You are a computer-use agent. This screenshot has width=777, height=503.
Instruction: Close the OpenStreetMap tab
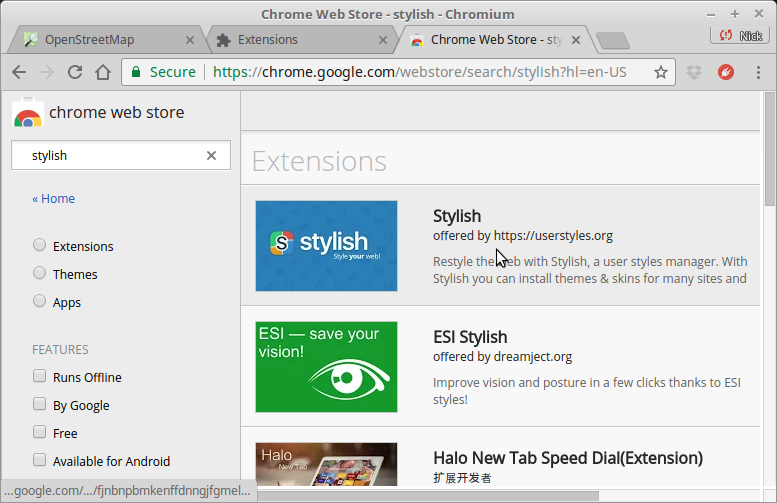pos(190,40)
